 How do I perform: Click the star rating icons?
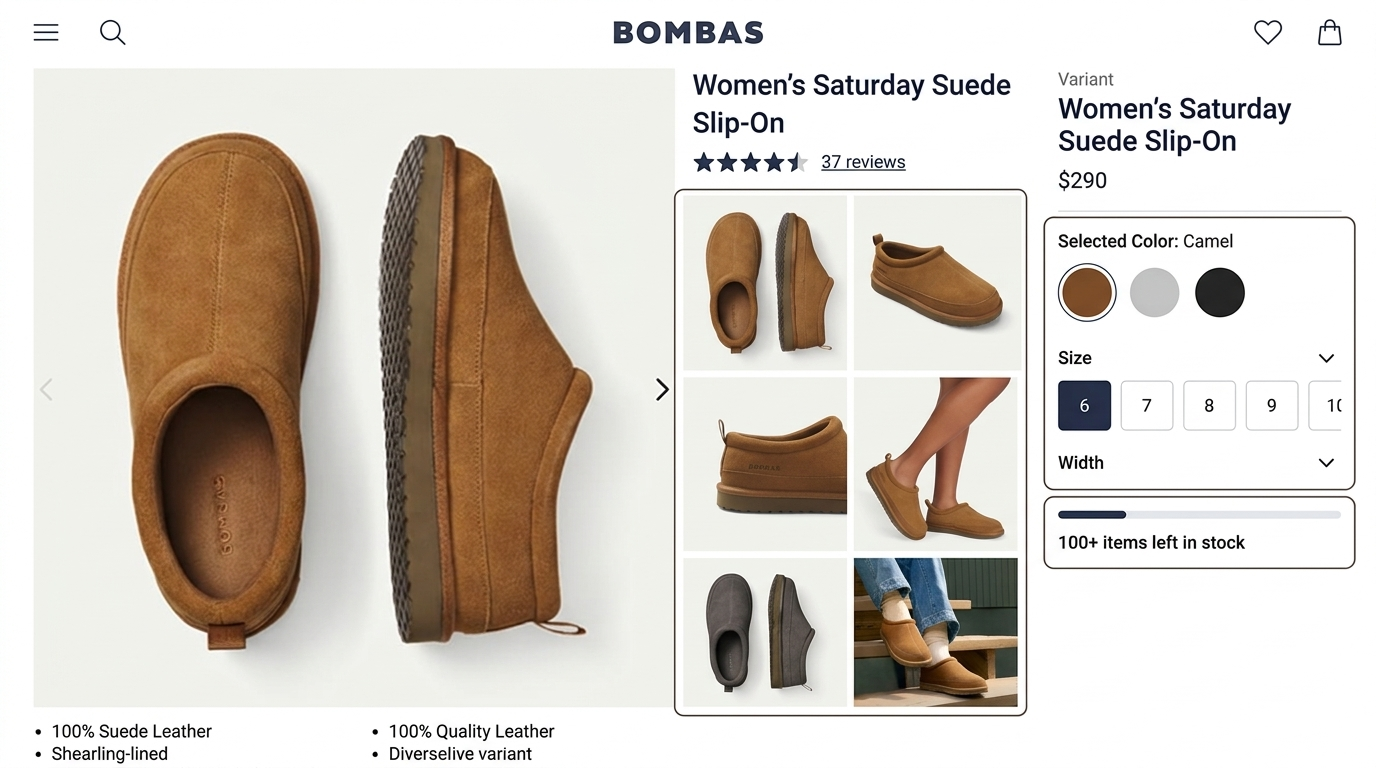[x=750, y=162]
